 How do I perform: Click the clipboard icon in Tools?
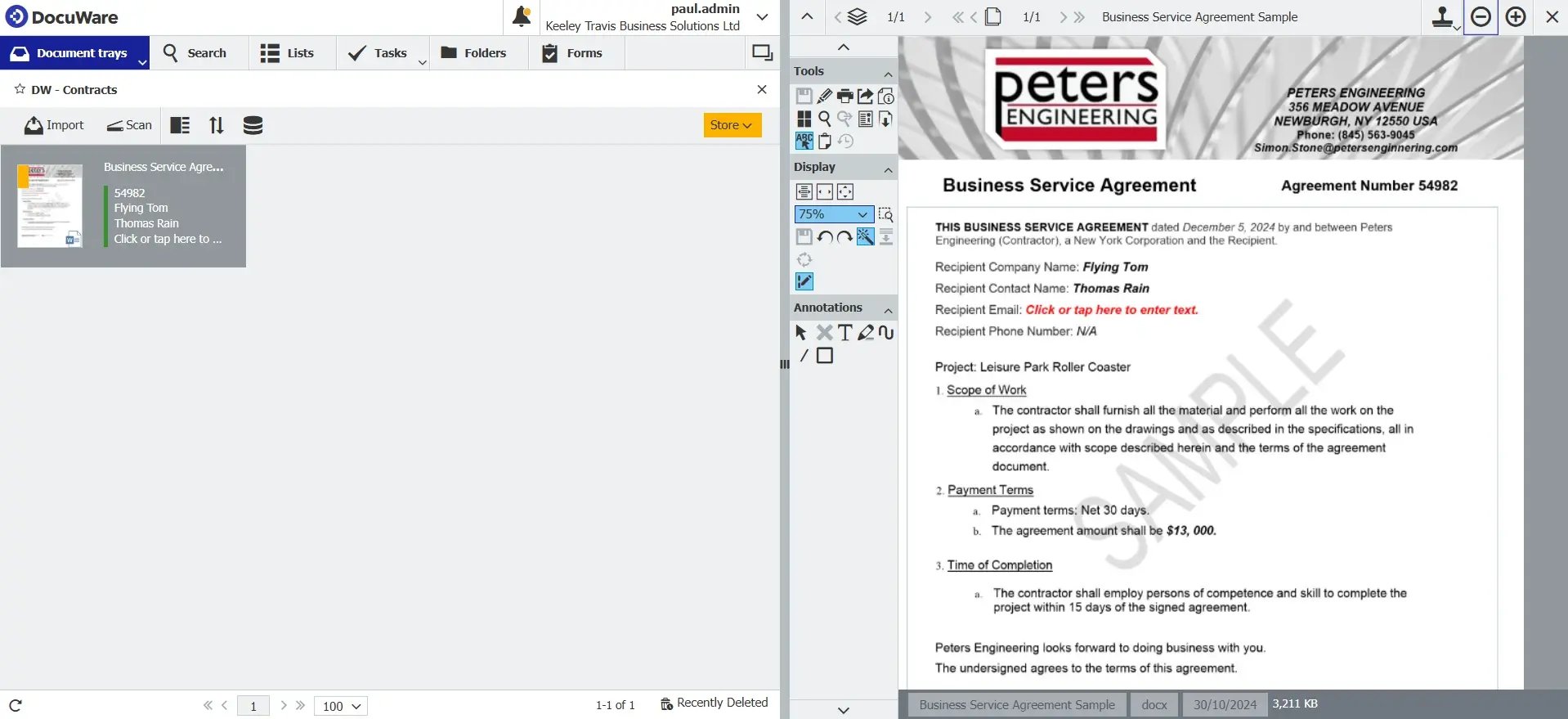coord(825,141)
